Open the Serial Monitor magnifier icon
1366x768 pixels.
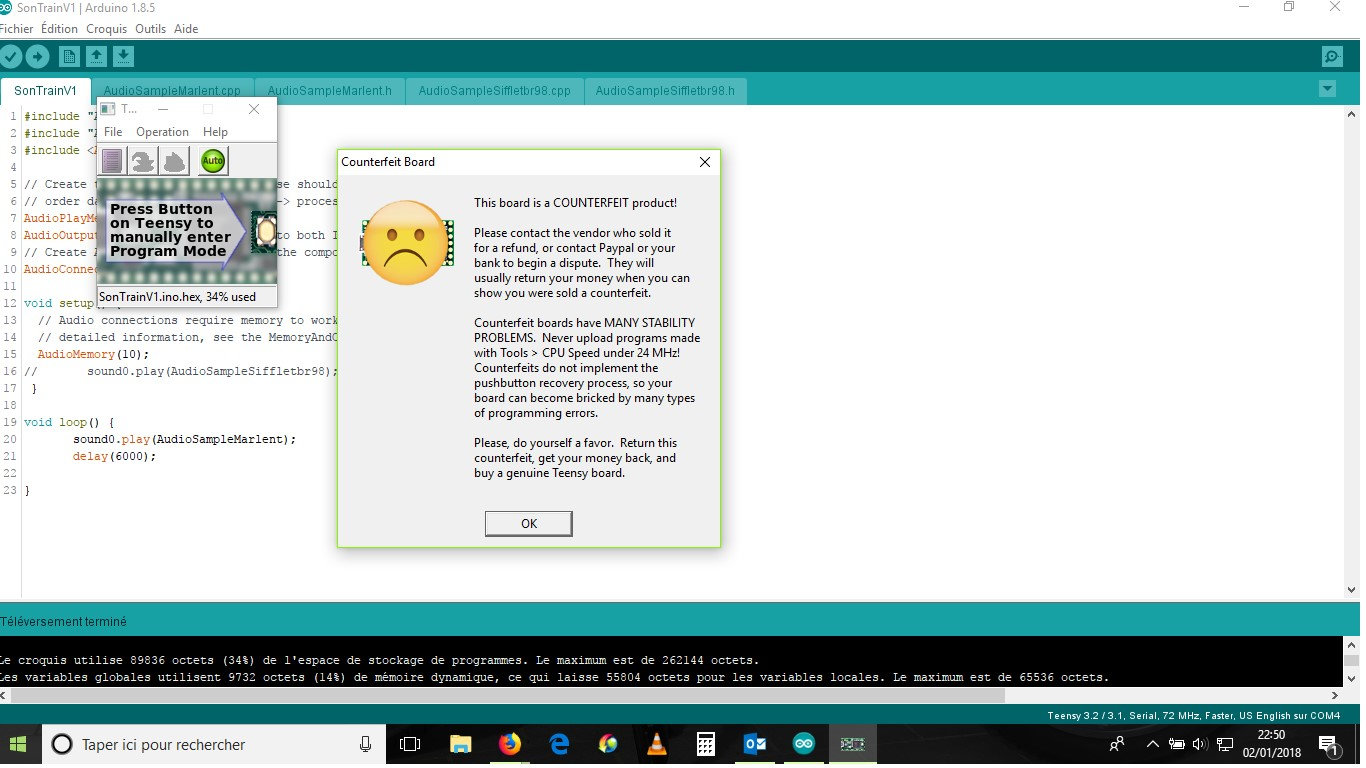pyautogui.click(x=1331, y=57)
